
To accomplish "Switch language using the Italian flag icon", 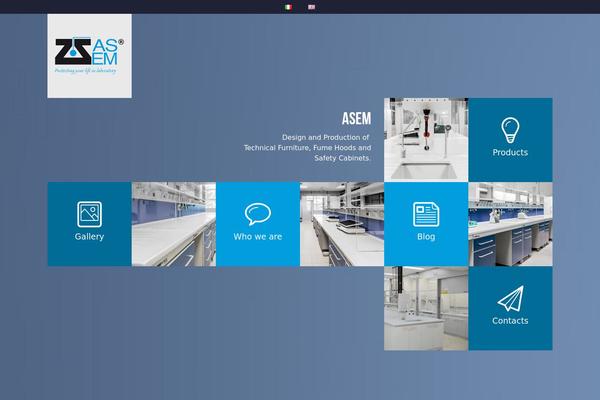I will pos(289,7).
